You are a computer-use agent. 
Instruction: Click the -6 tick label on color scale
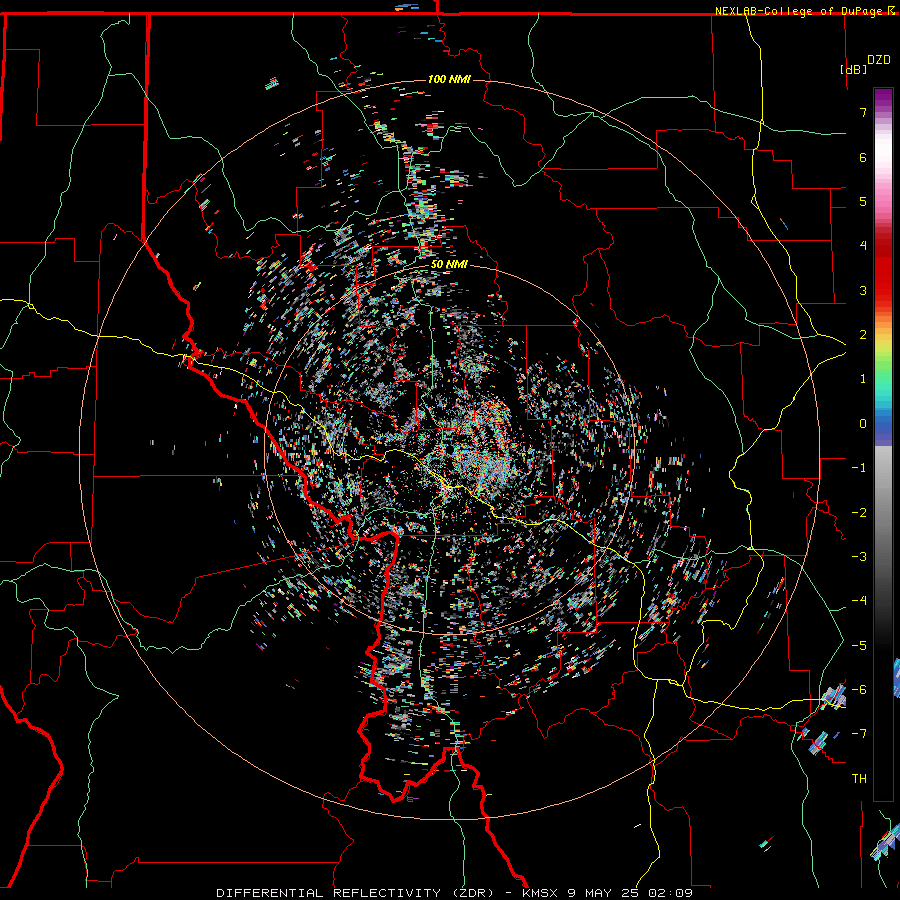pos(859,689)
